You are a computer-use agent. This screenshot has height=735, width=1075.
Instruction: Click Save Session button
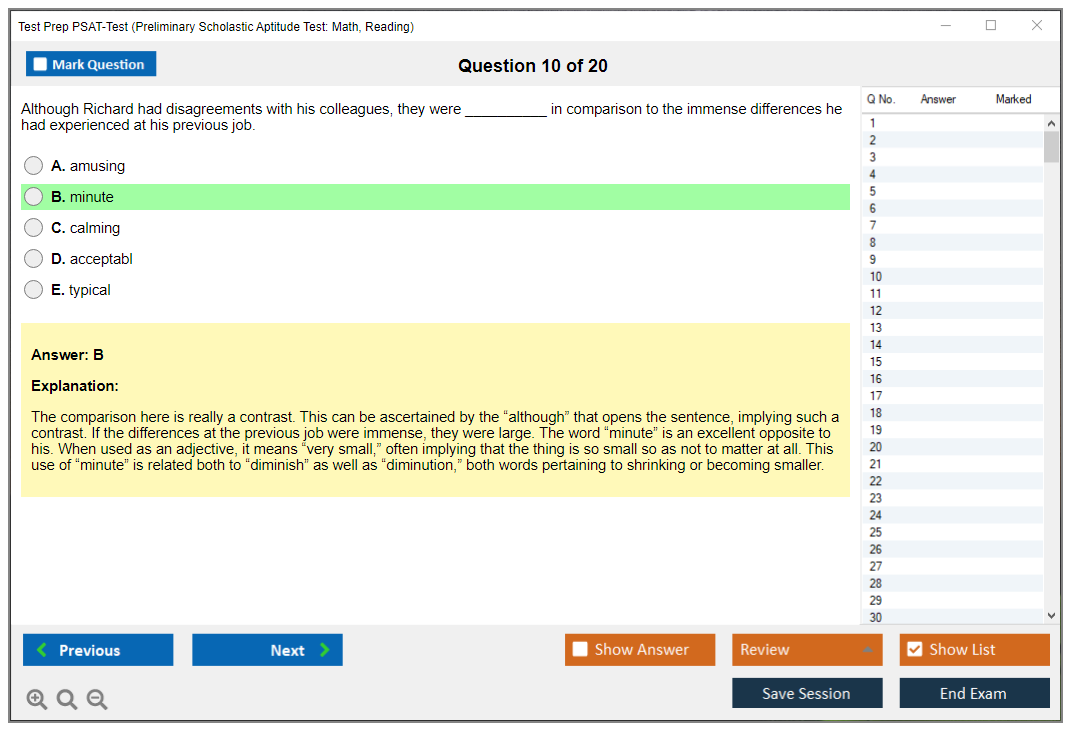(x=806, y=693)
